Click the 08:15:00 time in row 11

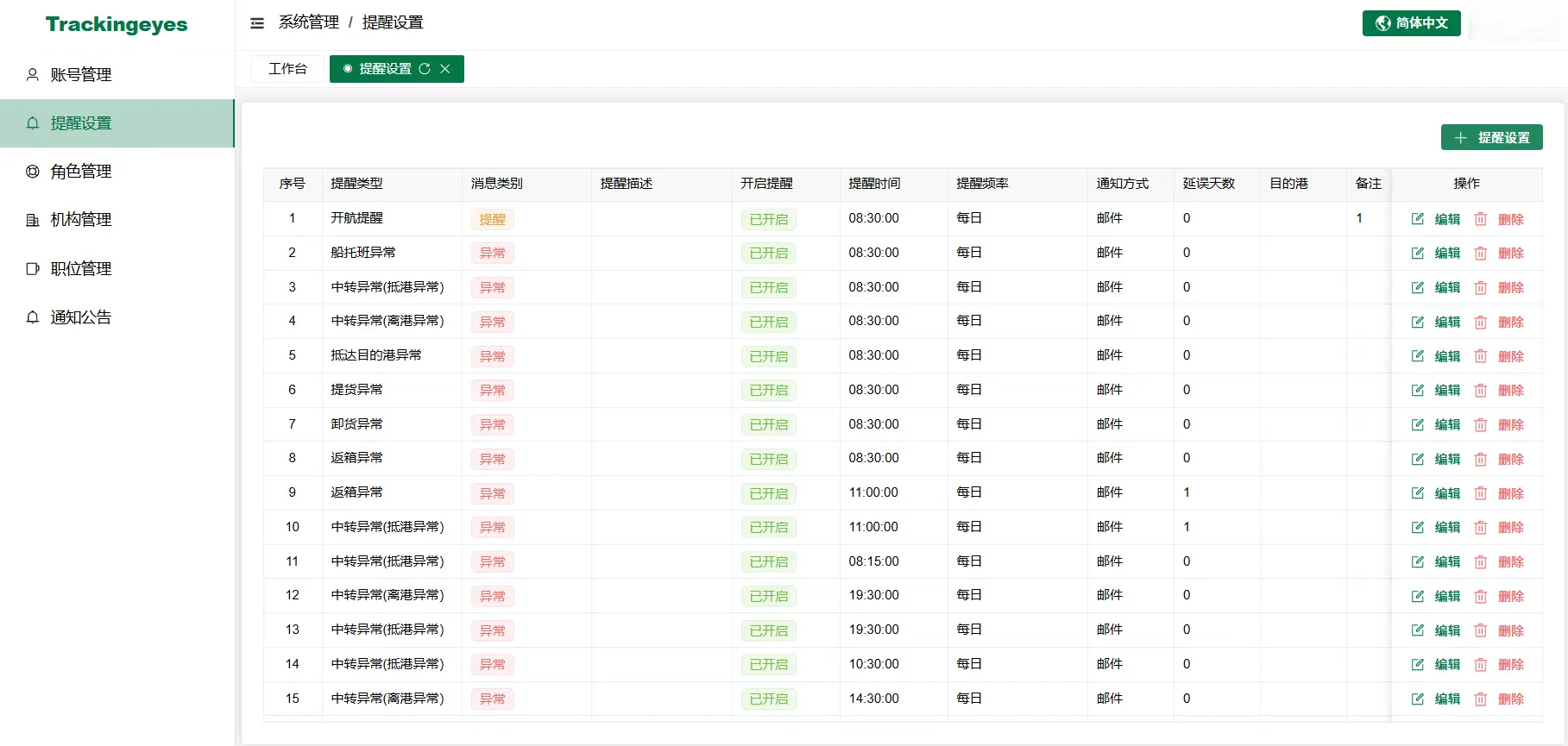pyautogui.click(x=873, y=561)
